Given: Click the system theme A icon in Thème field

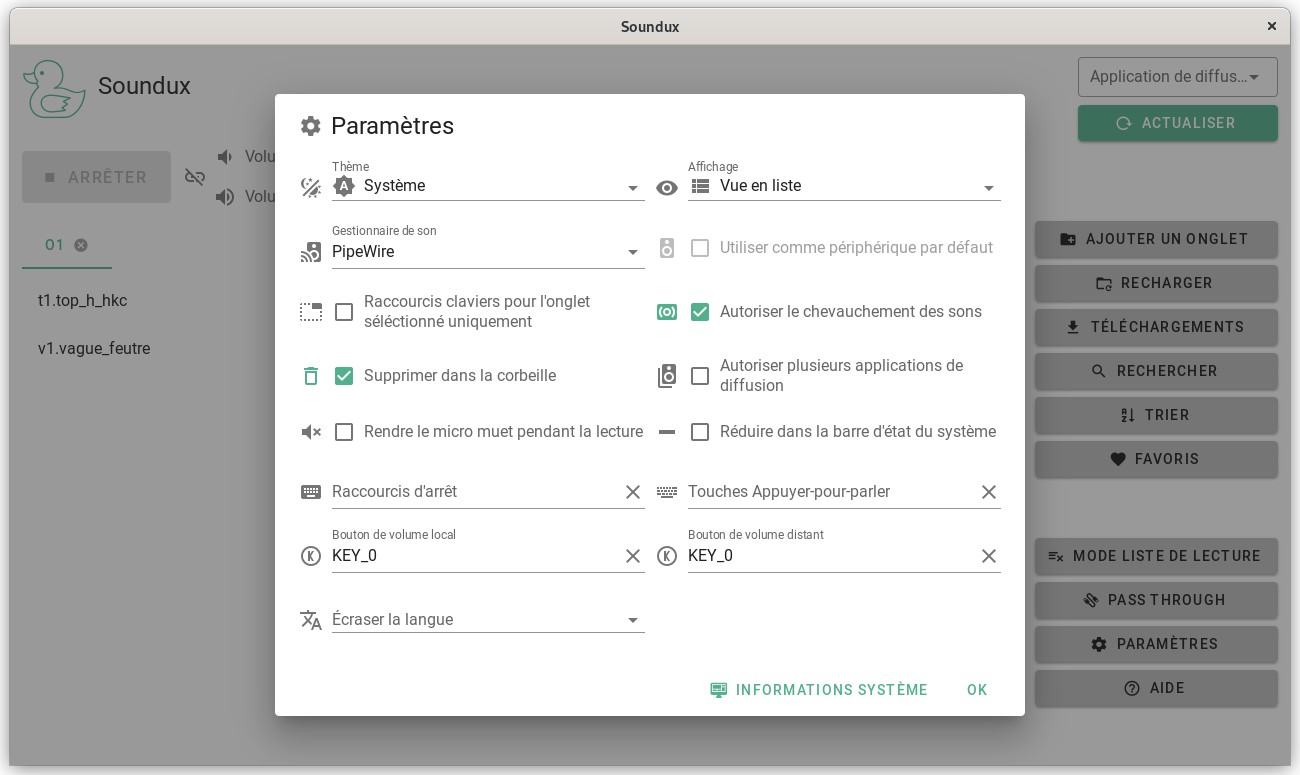Looking at the screenshot, I should (344, 186).
